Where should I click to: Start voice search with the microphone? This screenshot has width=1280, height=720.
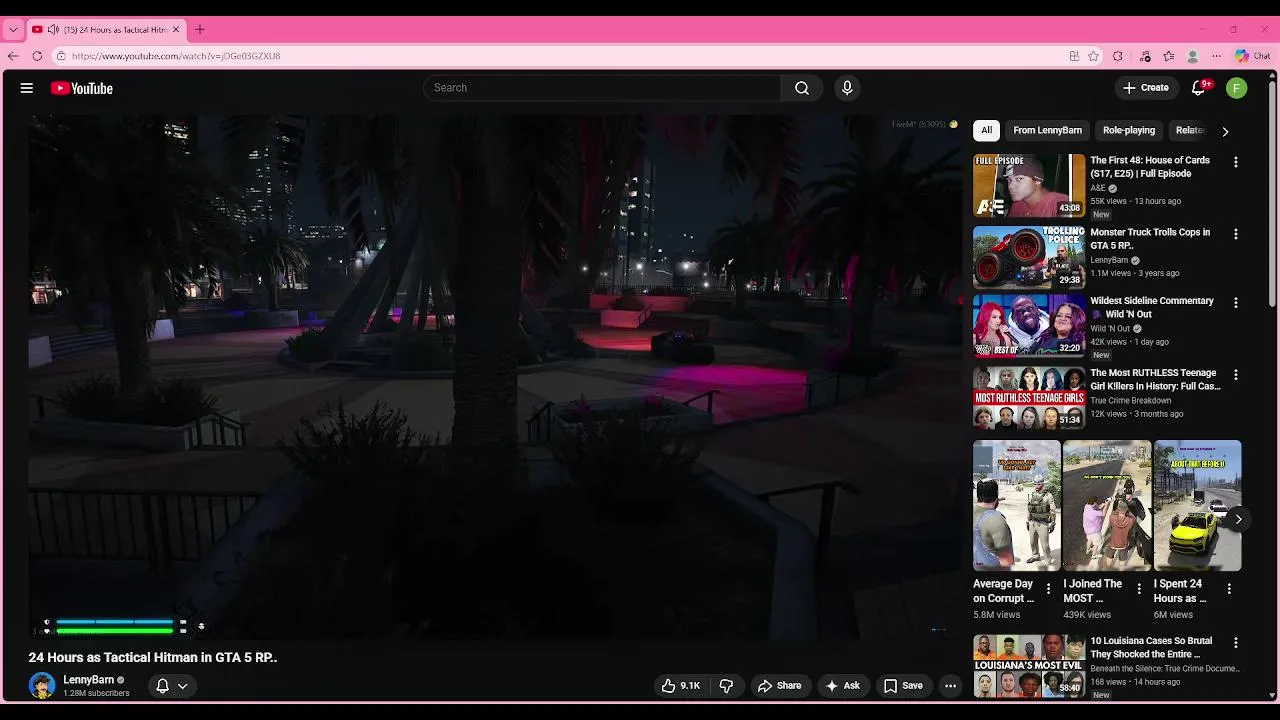tap(847, 88)
